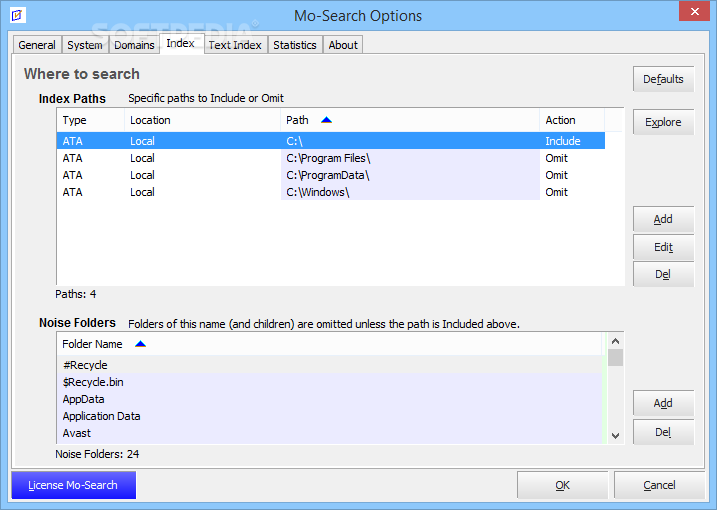Screen dimensions: 717x510
Task: Select the C:\Windows\ path row
Action: [x=331, y=192]
